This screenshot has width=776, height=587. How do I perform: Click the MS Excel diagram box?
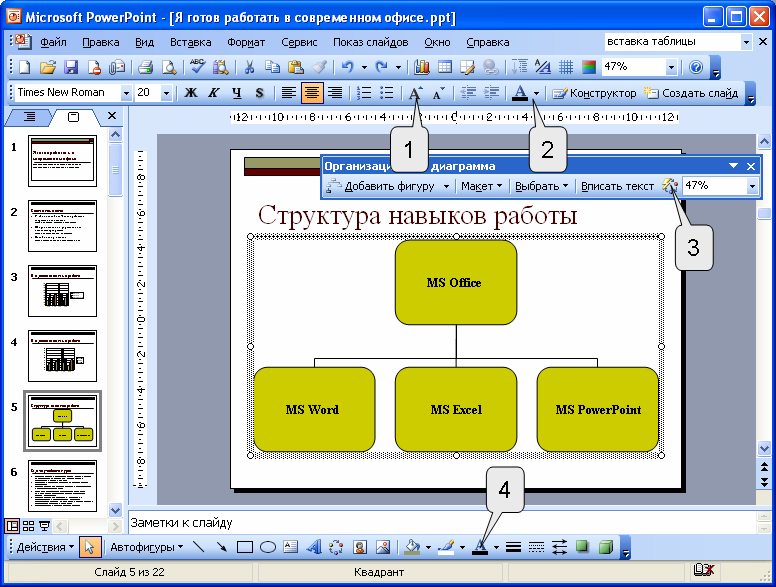456,409
